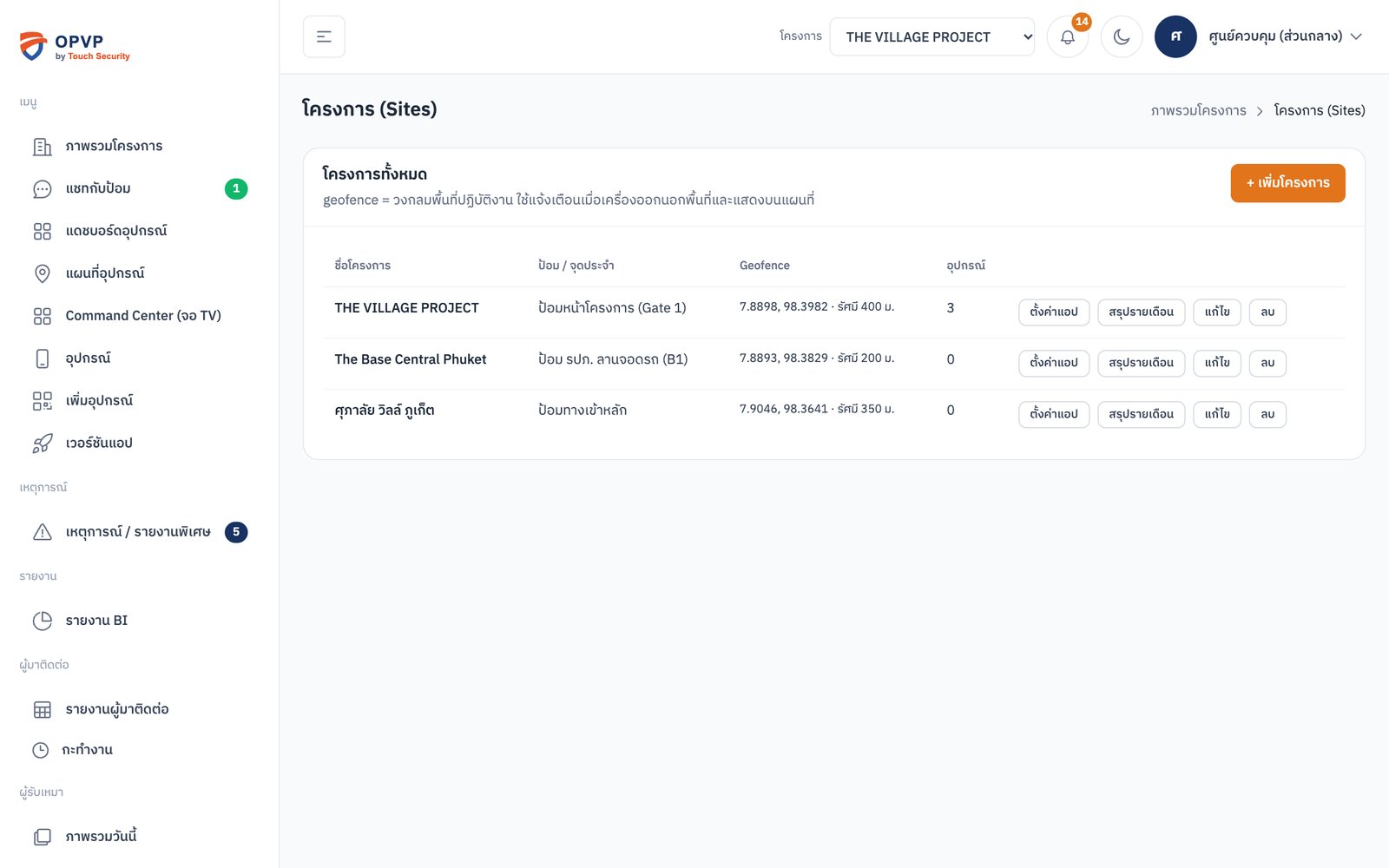Click the + เพิ่มโครงการ button
1389x868 pixels.
pyautogui.click(x=1287, y=183)
